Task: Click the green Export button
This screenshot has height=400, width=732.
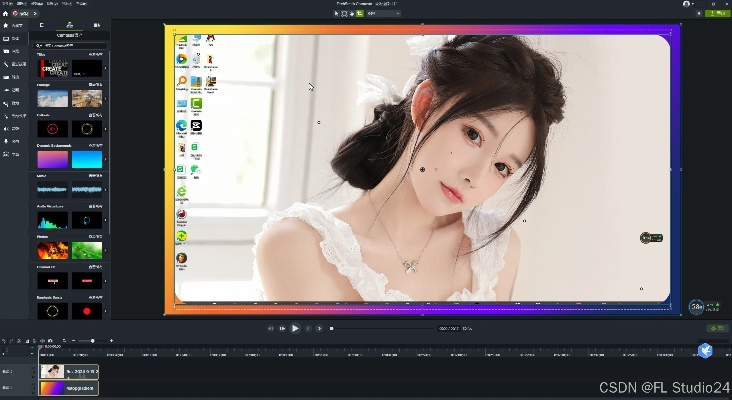Action: [x=716, y=328]
